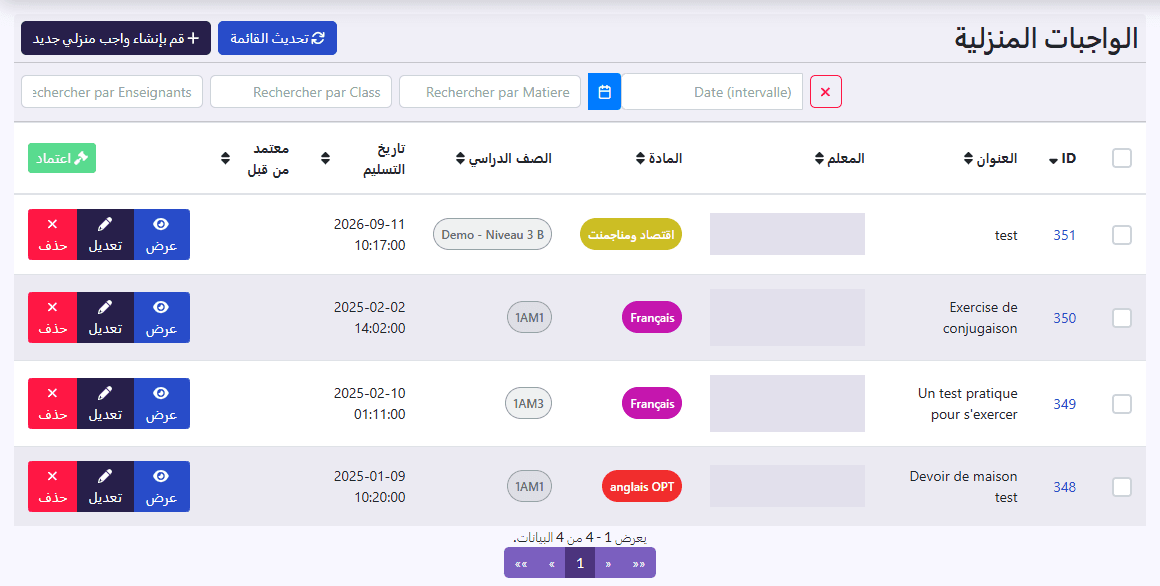Click the due date 2025-01-09 10:20:00
Image resolution: width=1160 pixels, height=586 pixels.
point(369,486)
